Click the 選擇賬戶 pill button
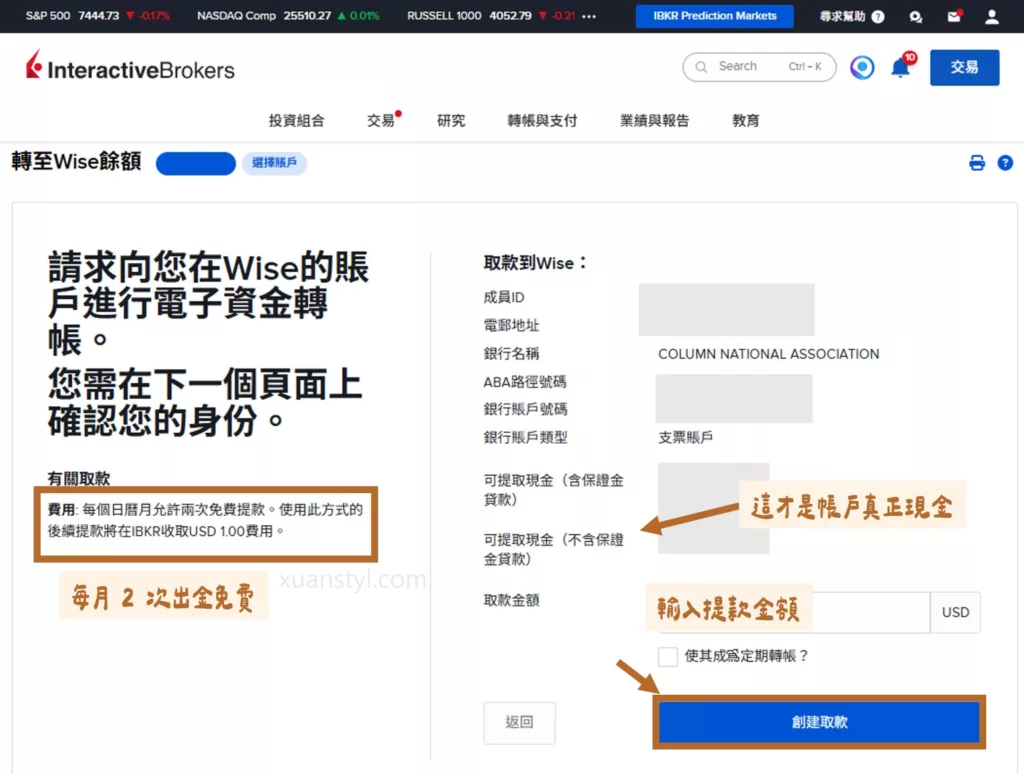 [274, 163]
